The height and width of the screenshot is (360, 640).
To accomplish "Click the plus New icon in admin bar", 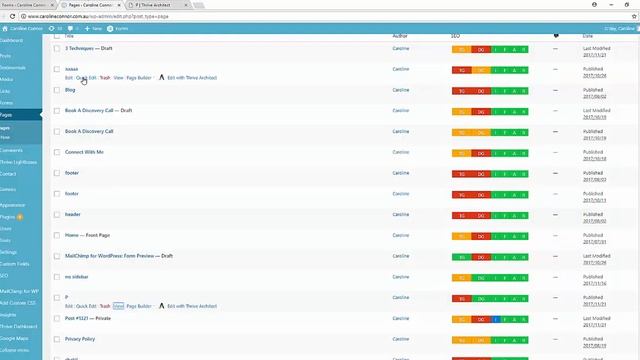I will (x=87, y=29).
